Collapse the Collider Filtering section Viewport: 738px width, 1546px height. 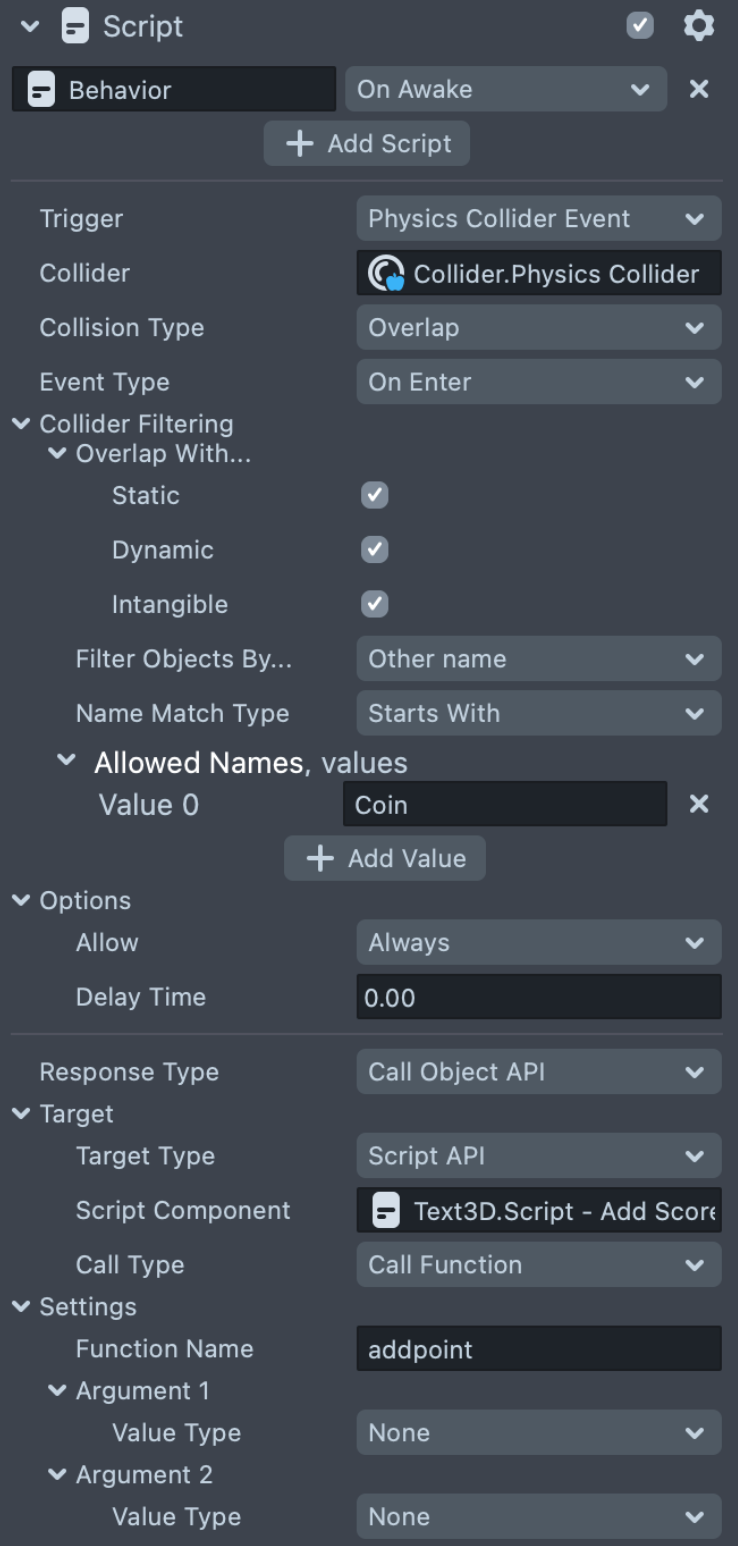[21, 424]
